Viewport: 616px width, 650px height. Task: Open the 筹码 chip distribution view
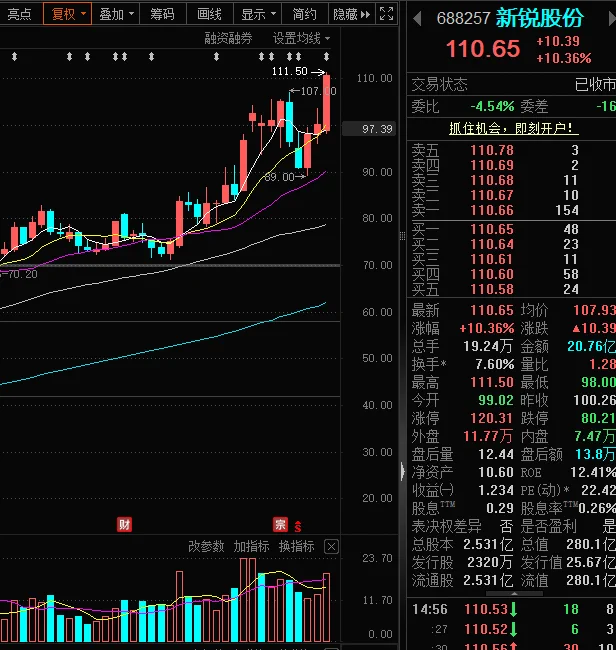162,14
